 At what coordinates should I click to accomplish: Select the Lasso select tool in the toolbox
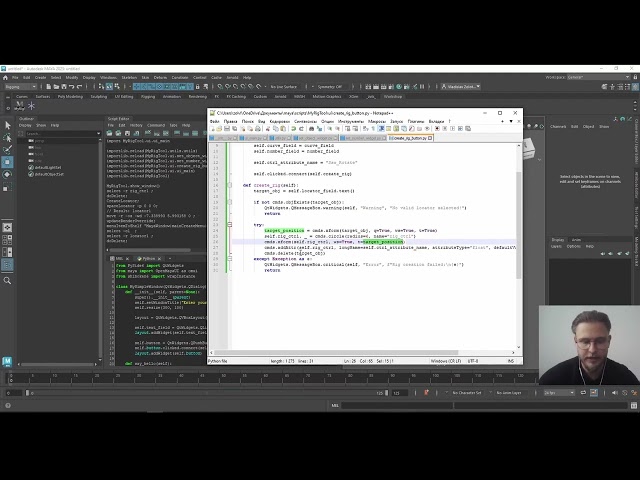point(7,138)
